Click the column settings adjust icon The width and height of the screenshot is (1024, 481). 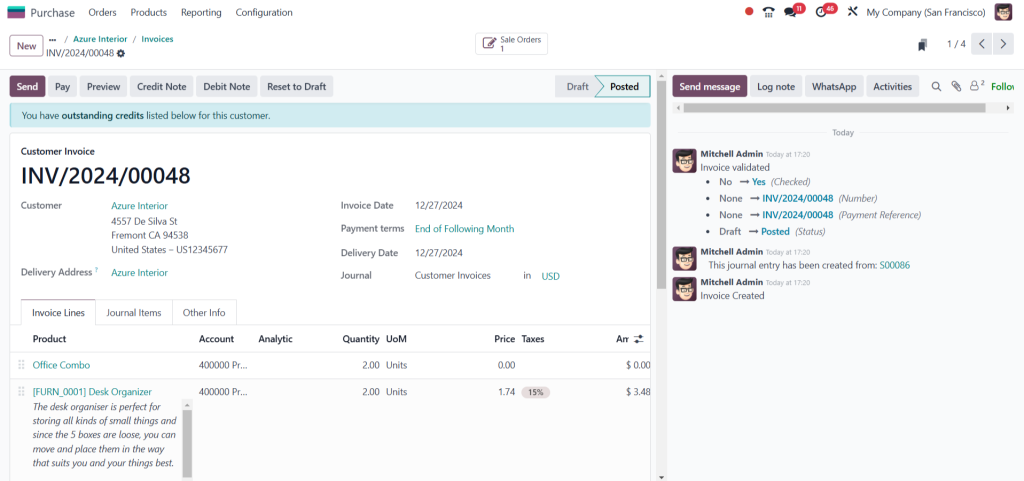coord(639,339)
